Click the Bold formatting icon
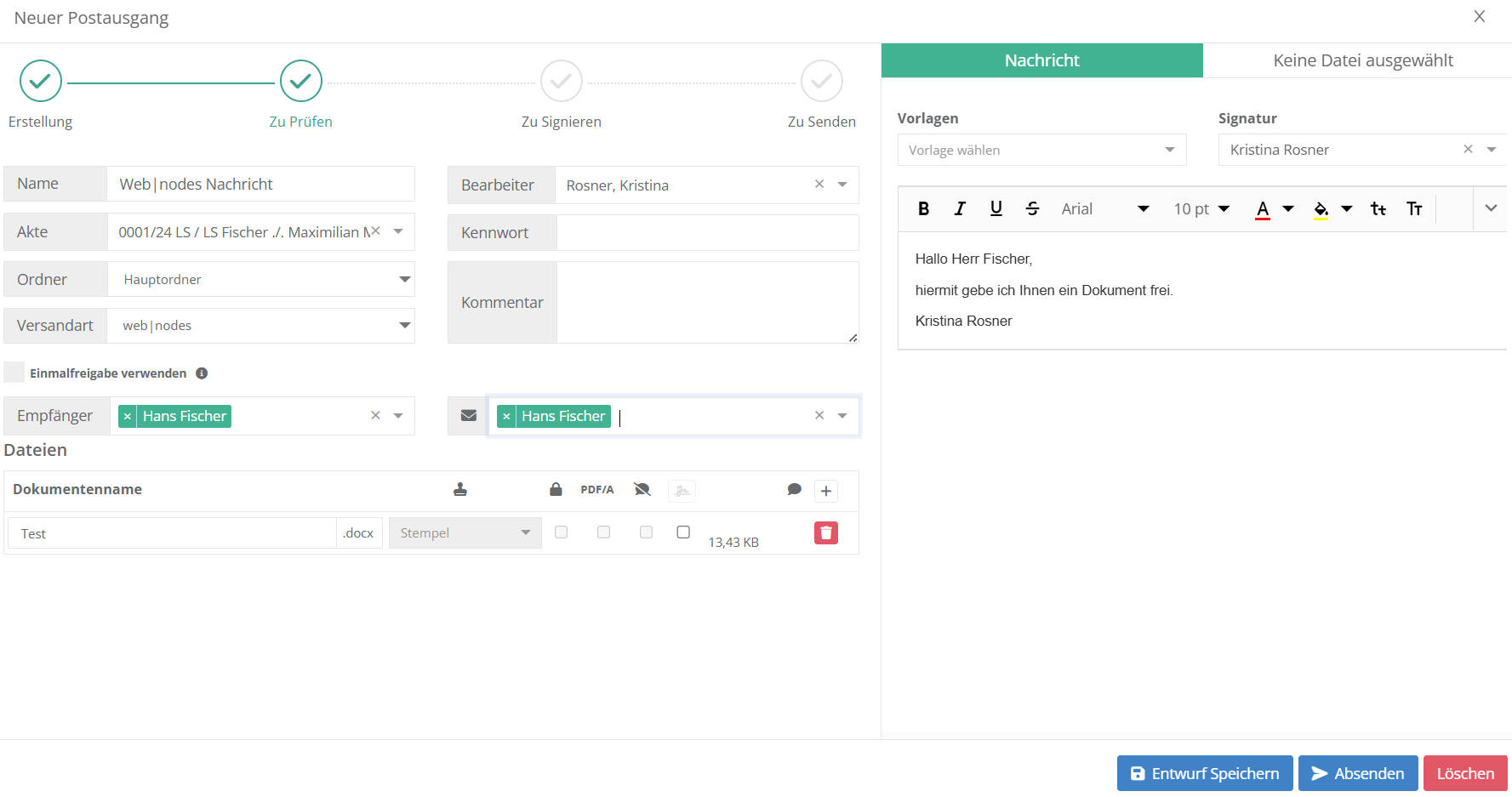 pos(923,209)
